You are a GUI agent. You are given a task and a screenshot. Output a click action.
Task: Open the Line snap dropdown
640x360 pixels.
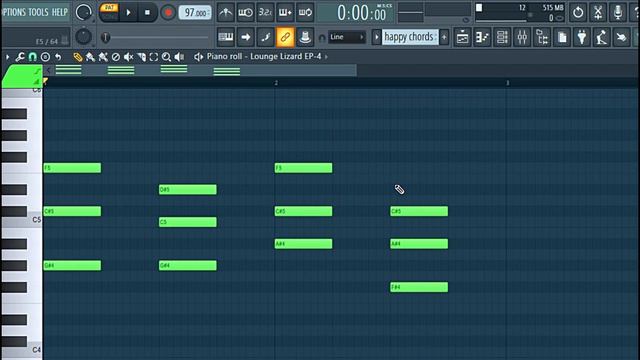(347, 37)
